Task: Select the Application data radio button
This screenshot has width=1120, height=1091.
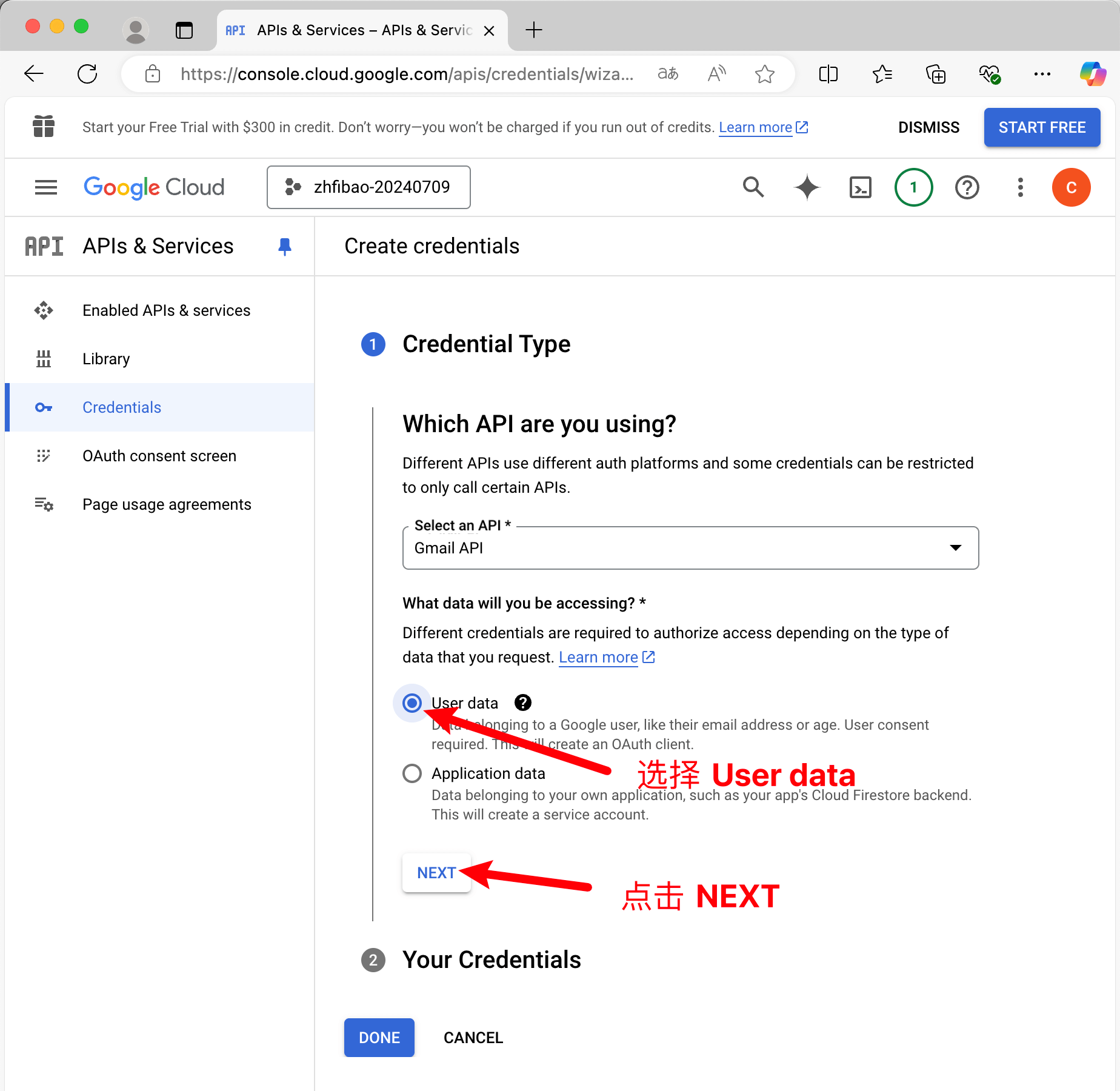Action: (412, 773)
